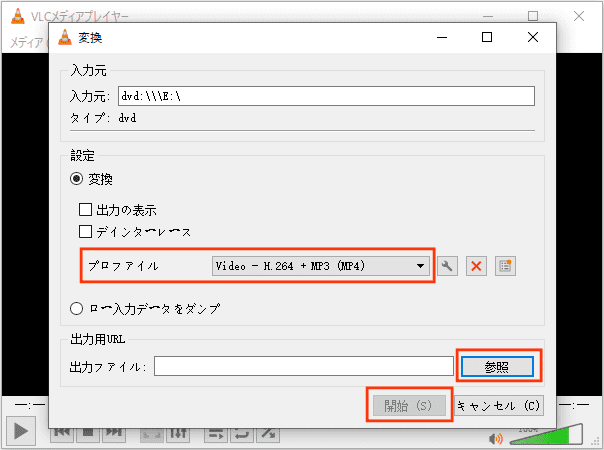The height and width of the screenshot is (450, 604).
Task: Select ロー入力データをダンプ radio button
Action: [x=76, y=309]
